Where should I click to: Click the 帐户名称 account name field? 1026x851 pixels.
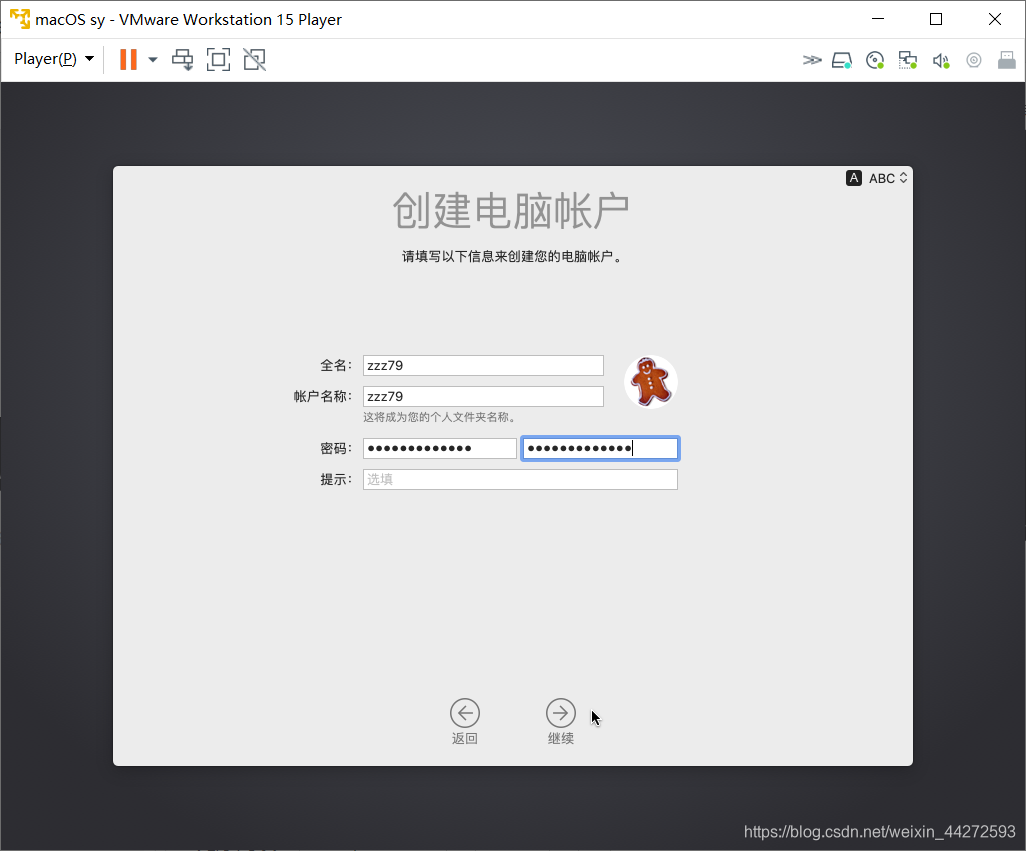tap(483, 397)
